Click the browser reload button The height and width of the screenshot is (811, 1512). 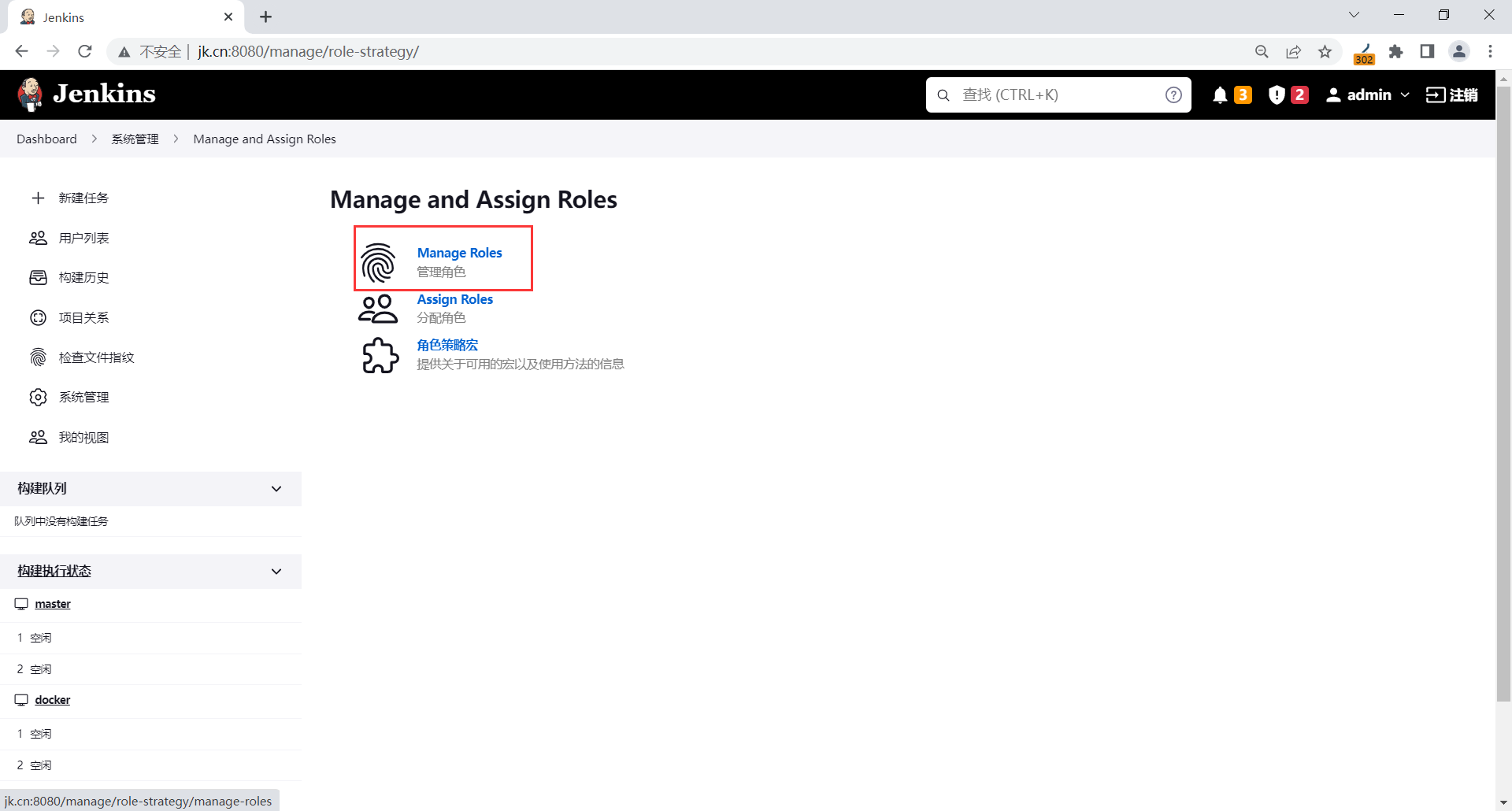[85, 51]
